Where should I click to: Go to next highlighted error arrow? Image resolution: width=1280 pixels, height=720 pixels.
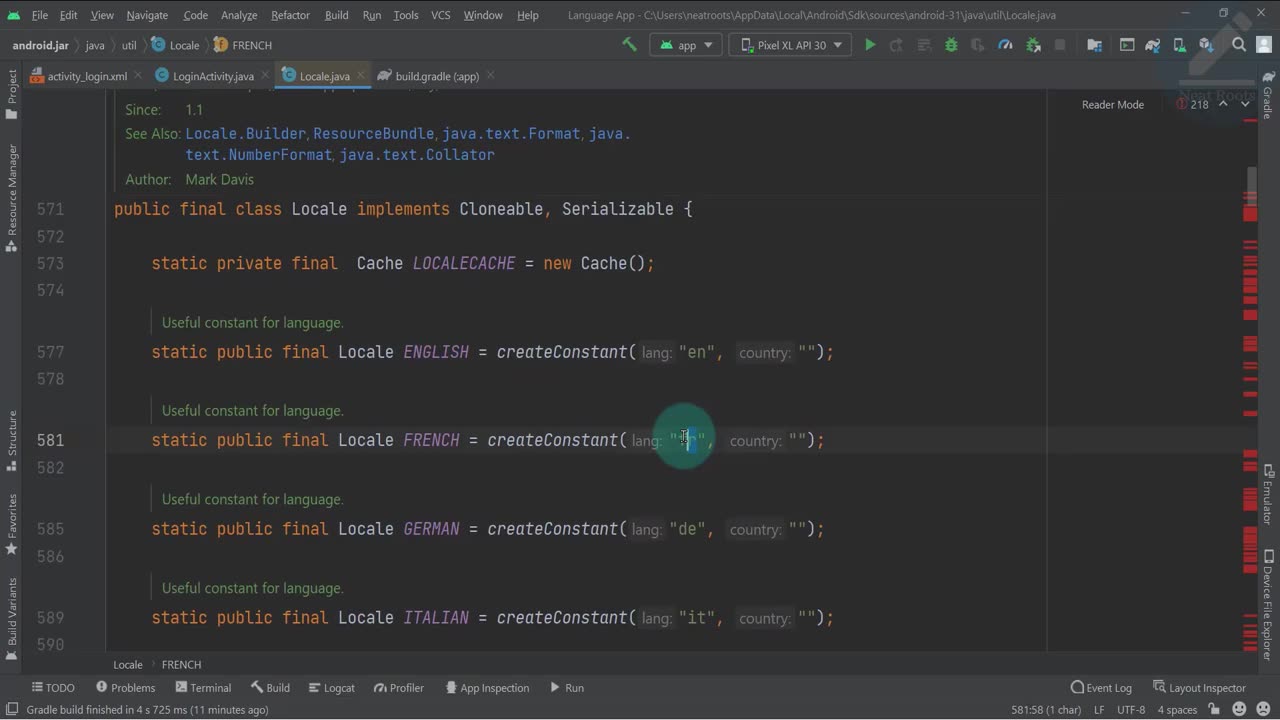pos(1246,104)
